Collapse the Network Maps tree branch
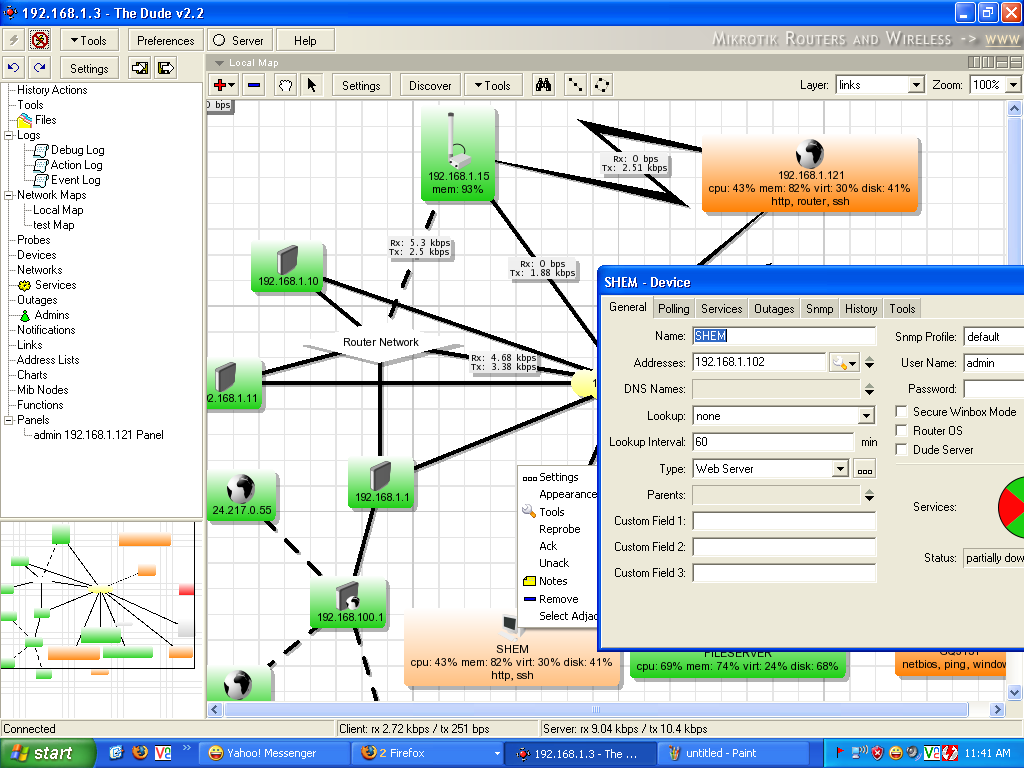The image size is (1024, 768). [8, 195]
